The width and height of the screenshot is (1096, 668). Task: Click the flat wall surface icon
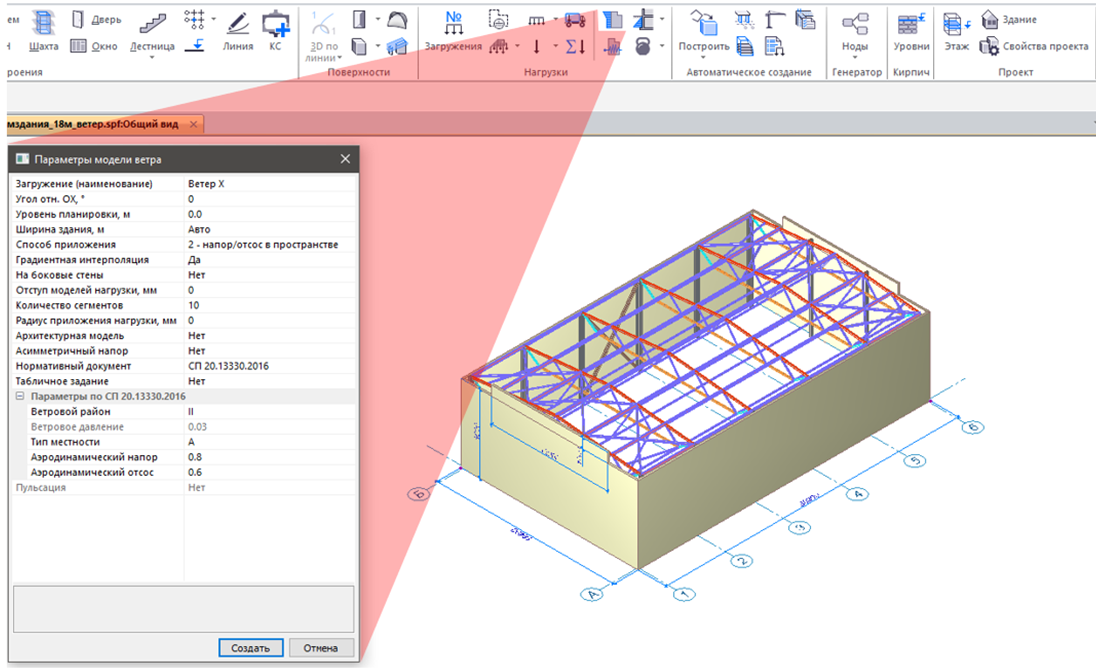click(359, 19)
